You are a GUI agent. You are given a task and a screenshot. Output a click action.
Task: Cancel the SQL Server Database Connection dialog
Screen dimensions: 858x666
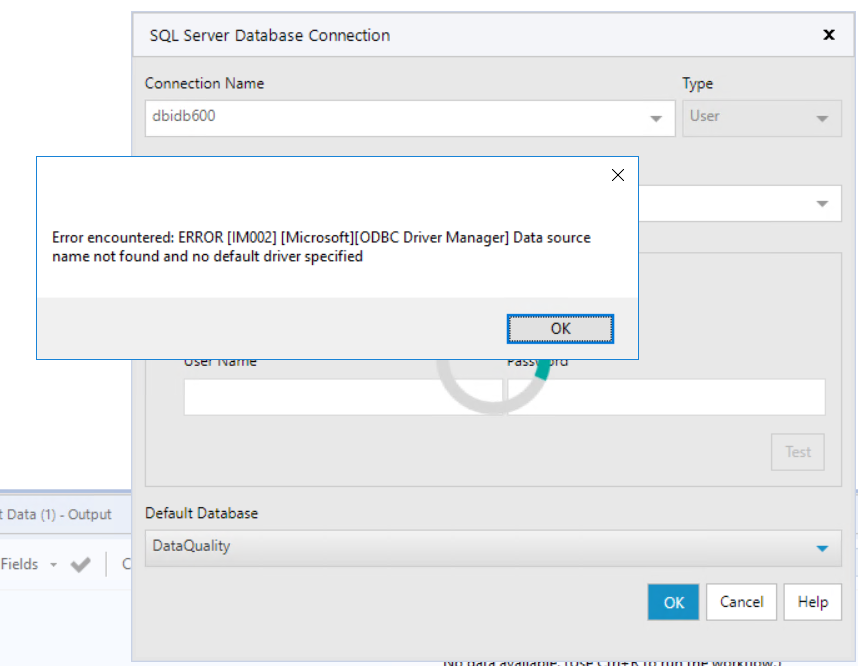[x=741, y=602]
